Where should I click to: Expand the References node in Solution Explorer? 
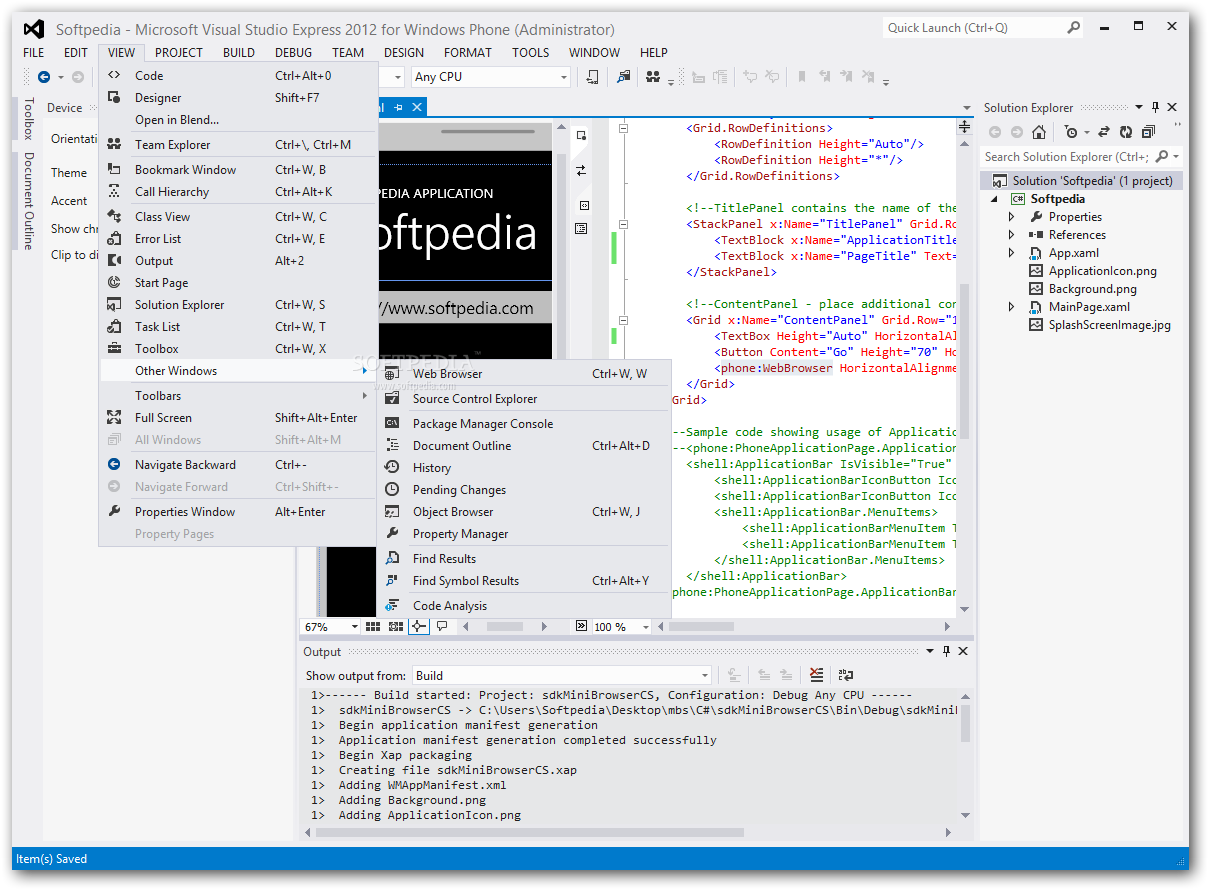pos(1012,235)
